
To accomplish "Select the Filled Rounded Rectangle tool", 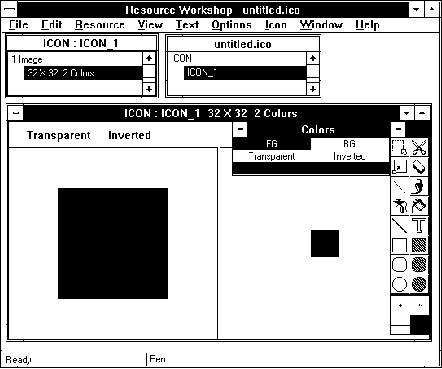I will [419, 265].
